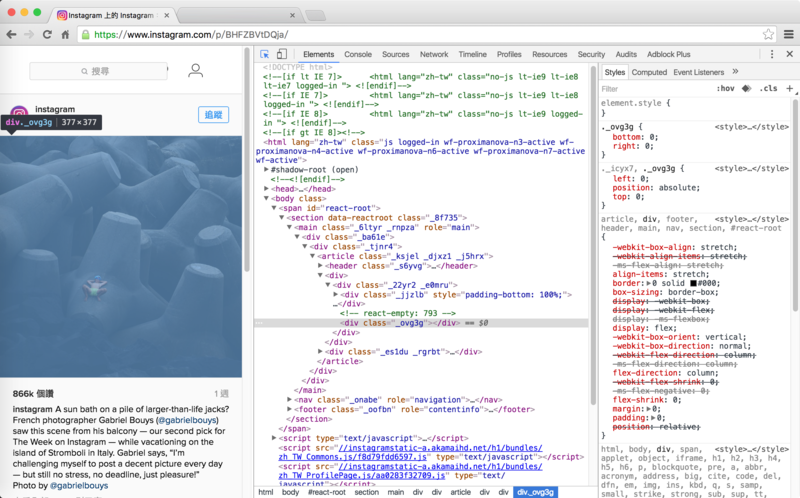
Task: Select div._ovg3g in breadcrumb bar
Action: tap(535, 492)
